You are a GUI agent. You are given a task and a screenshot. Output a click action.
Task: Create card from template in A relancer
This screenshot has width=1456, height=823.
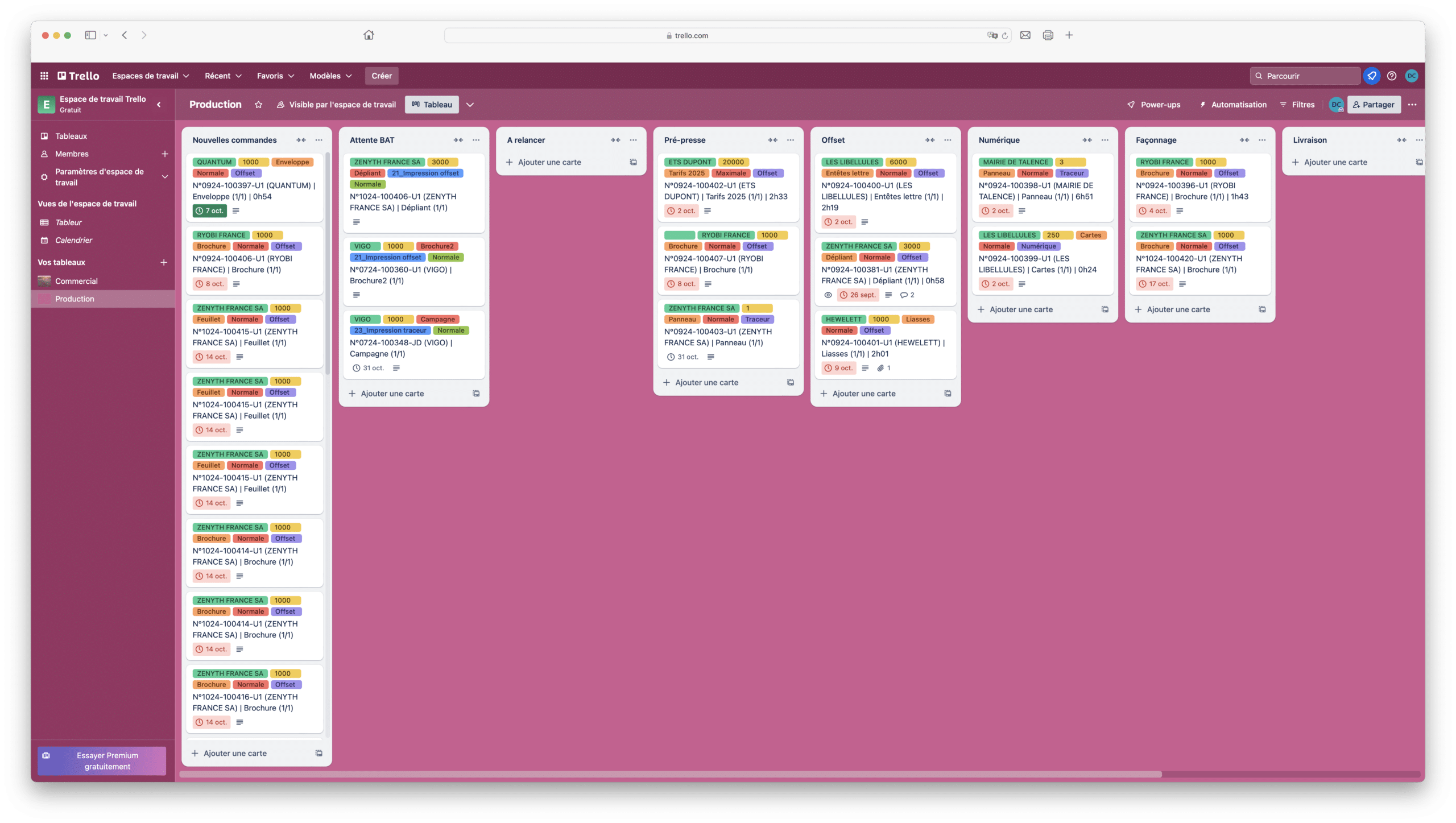coord(633,162)
